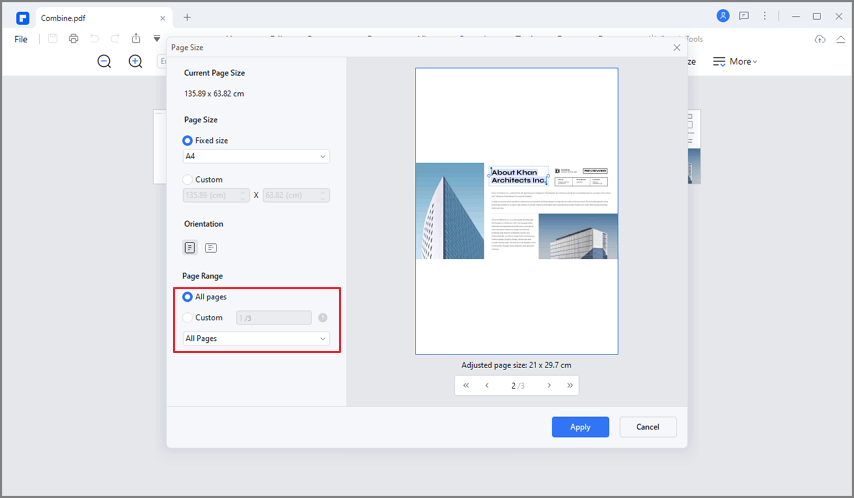
Task: Open the three-dot options menu
Action: pos(765,16)
